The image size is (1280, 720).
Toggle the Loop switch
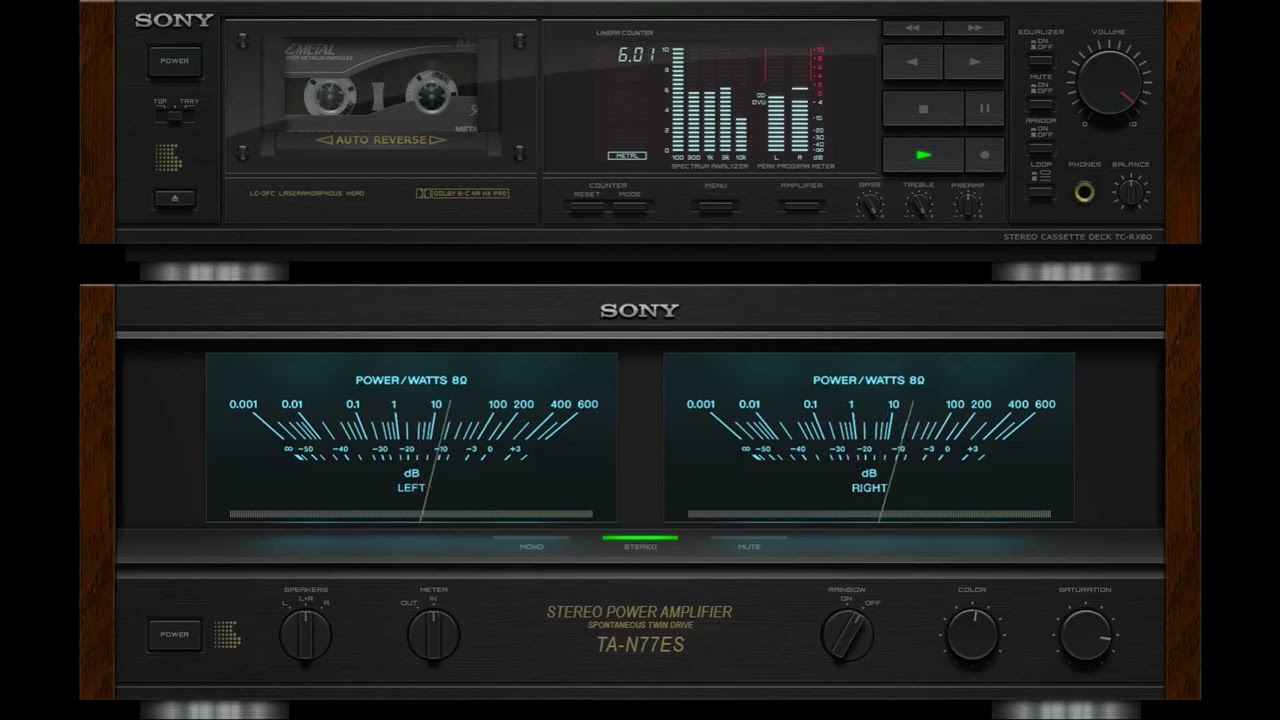point(1041,191)
